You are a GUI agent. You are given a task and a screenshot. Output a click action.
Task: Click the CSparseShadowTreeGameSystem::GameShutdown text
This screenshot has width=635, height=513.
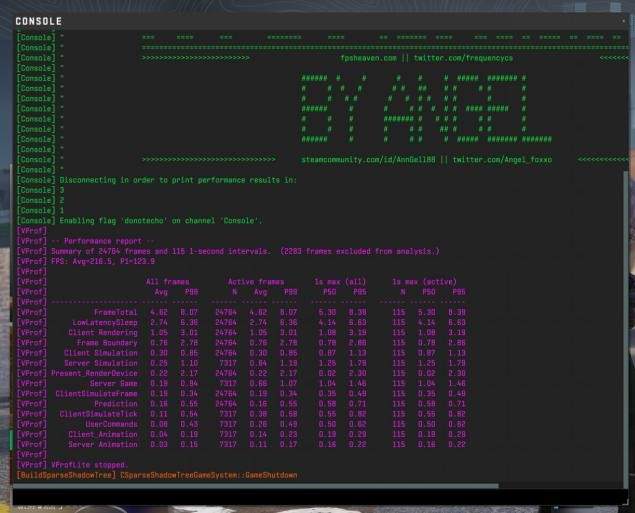click(209, 475)
